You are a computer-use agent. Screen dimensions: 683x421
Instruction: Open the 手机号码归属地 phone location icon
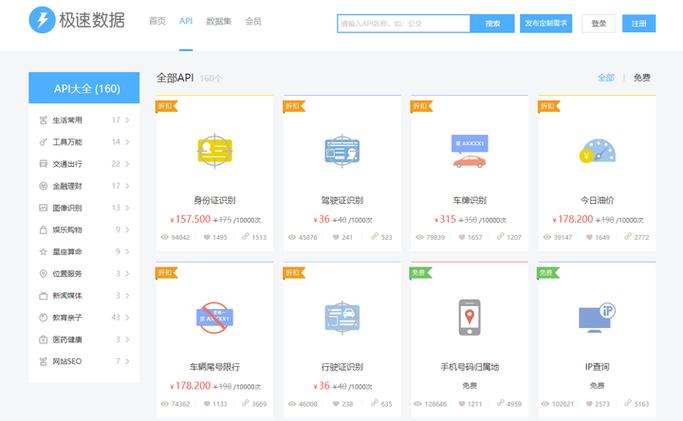pyautogui.click(x=470, y=317)
